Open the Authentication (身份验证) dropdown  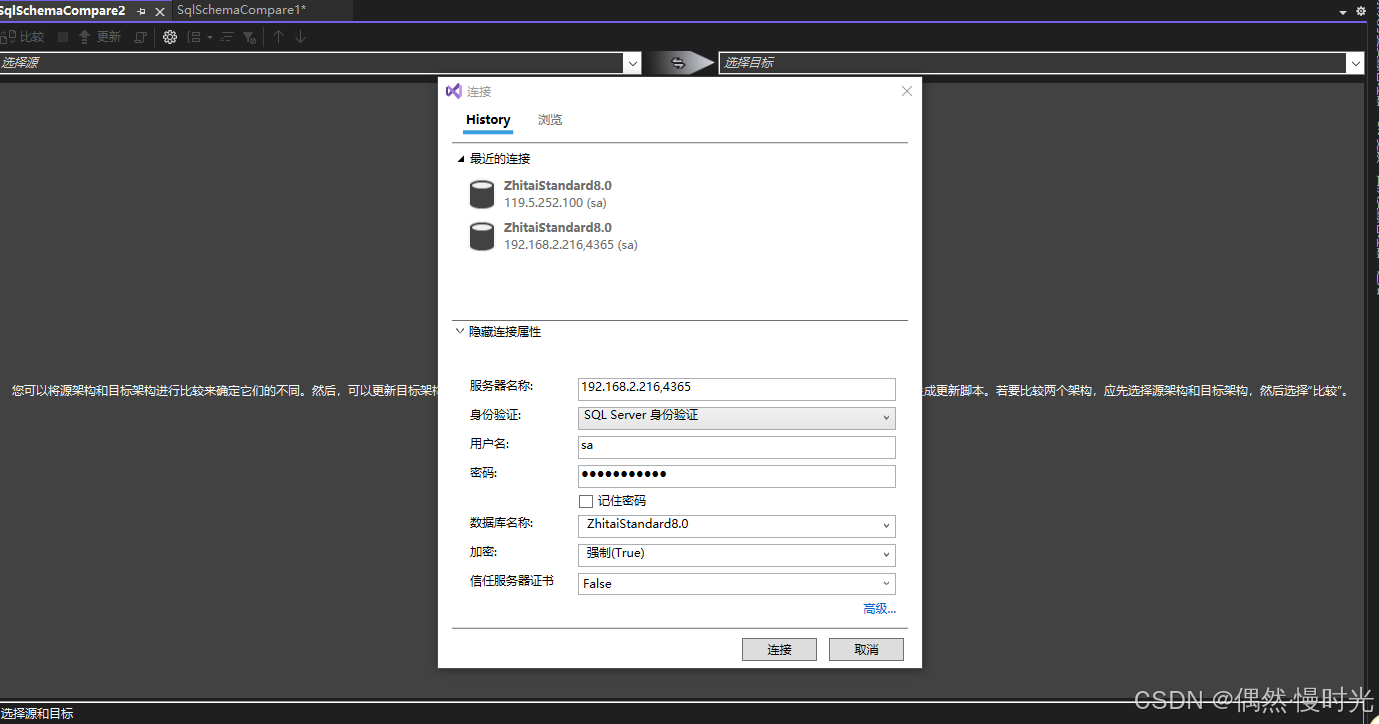(x=737, y=417)
